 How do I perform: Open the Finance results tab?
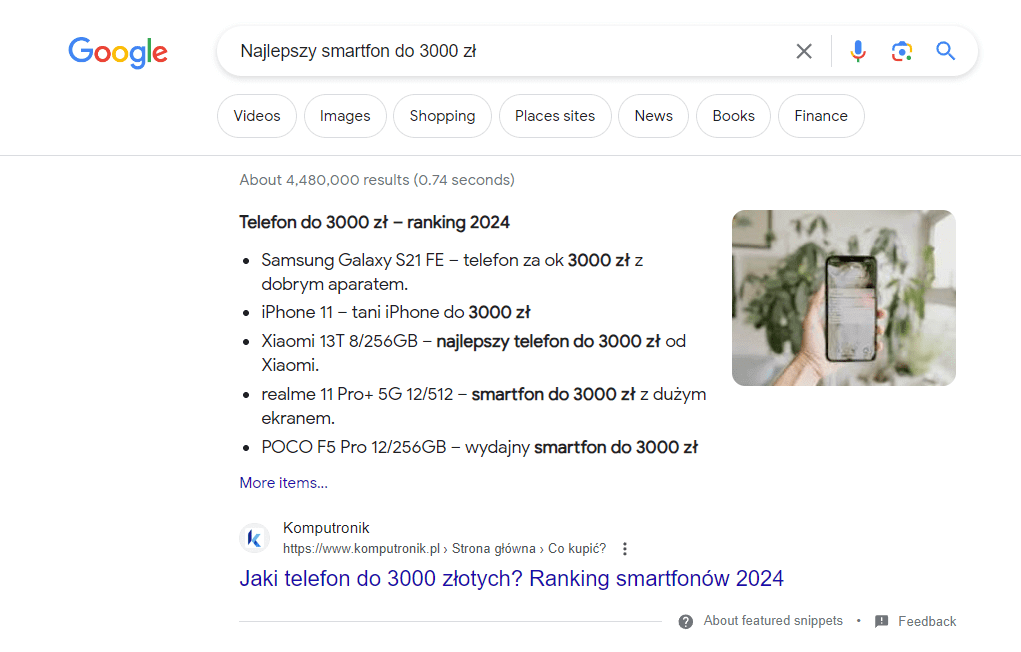[821, 116]
